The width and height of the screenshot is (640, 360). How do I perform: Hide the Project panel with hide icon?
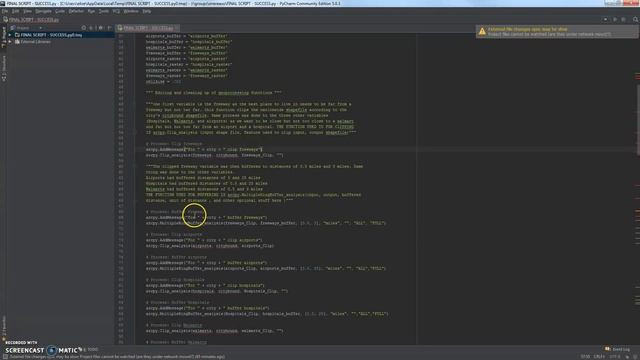click(109, 28)
